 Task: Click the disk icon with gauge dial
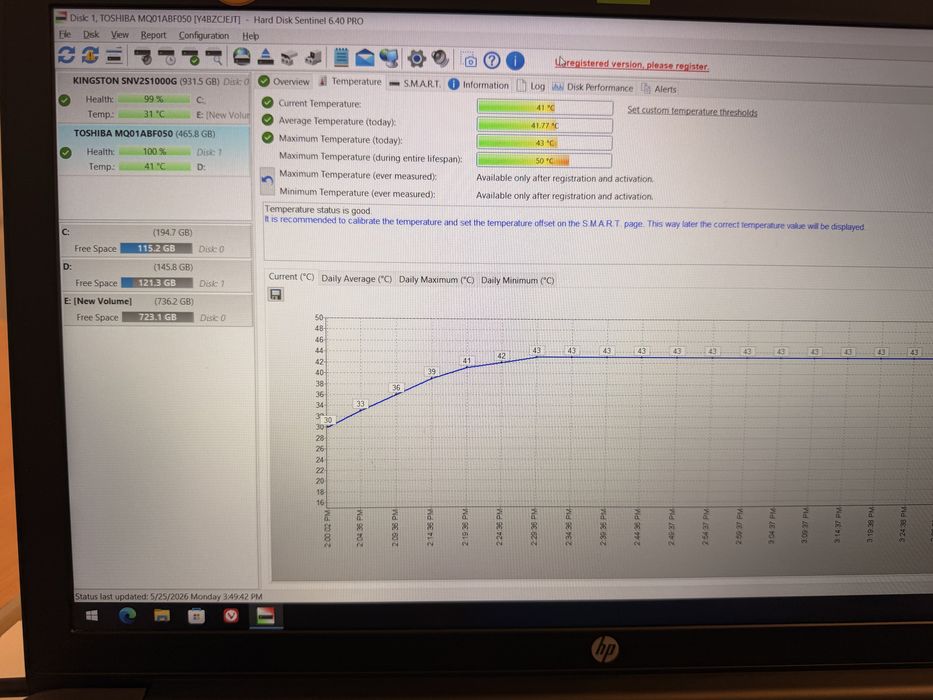143,57
